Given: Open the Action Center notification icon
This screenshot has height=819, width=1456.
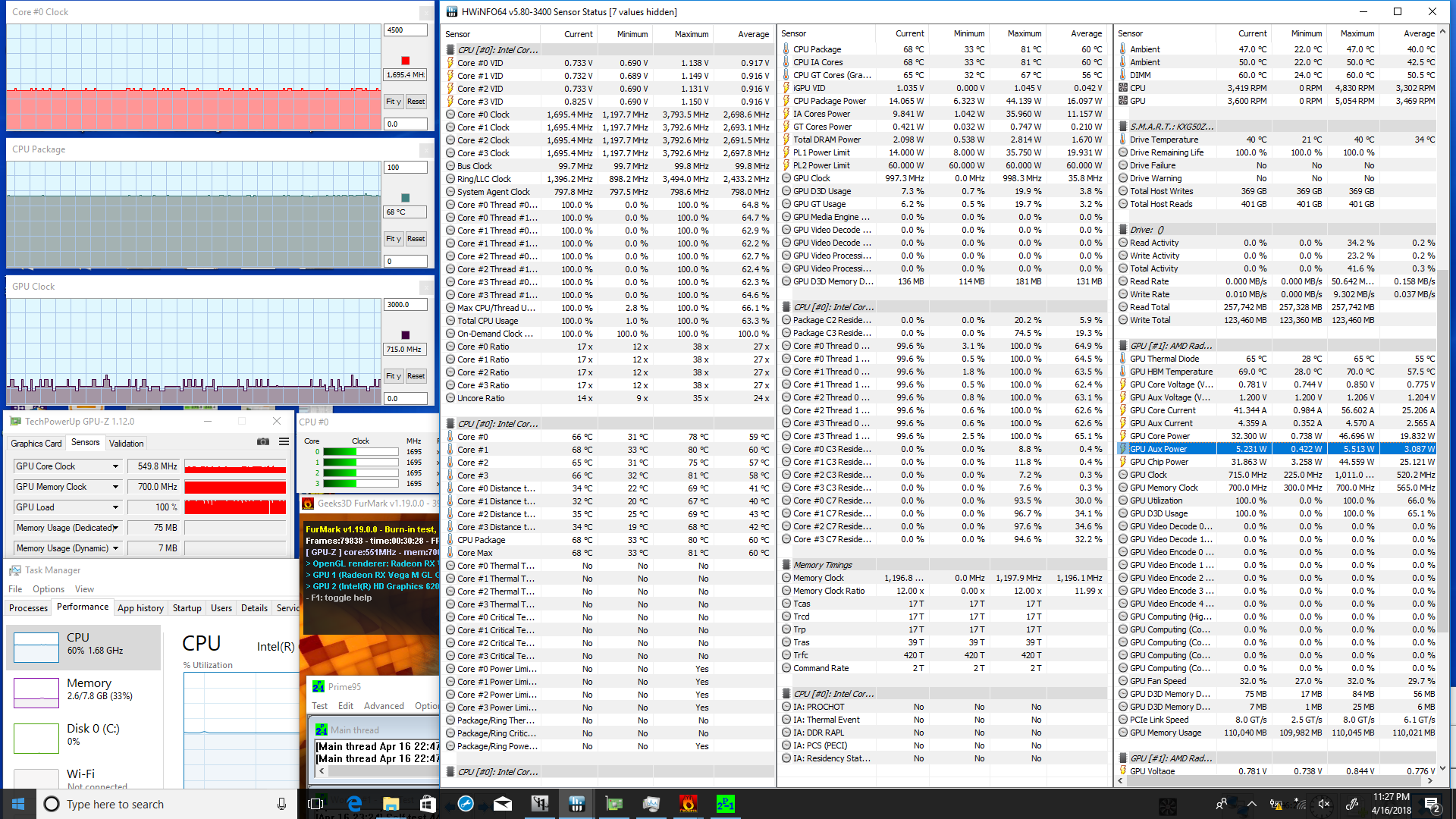Looking at the screenshot, I should coord(1432,804).
